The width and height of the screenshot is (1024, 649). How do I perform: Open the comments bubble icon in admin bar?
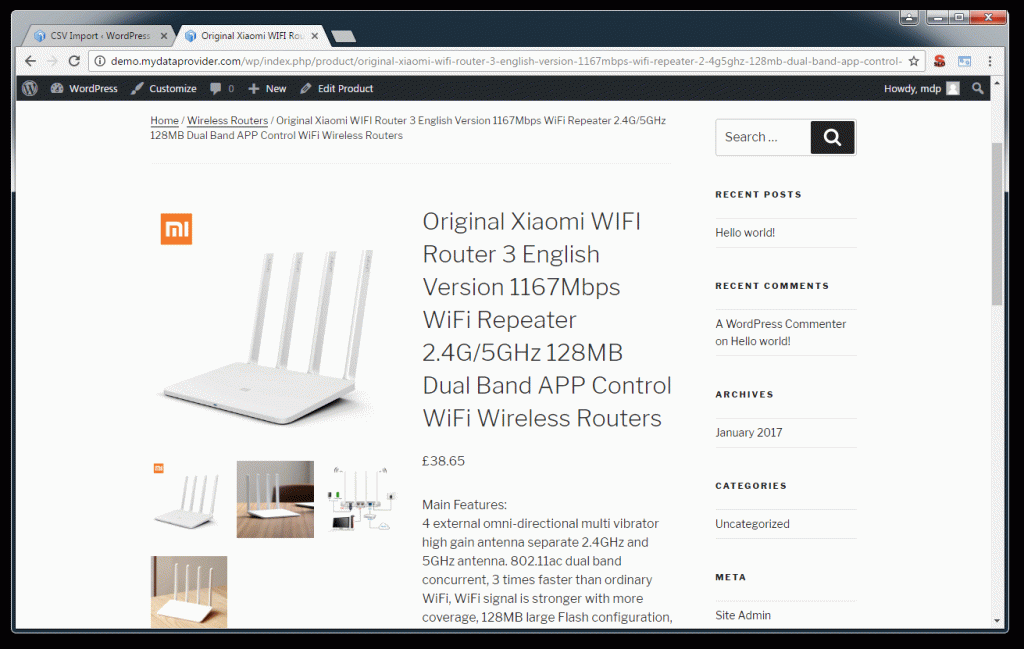click(x=216, y=88)
